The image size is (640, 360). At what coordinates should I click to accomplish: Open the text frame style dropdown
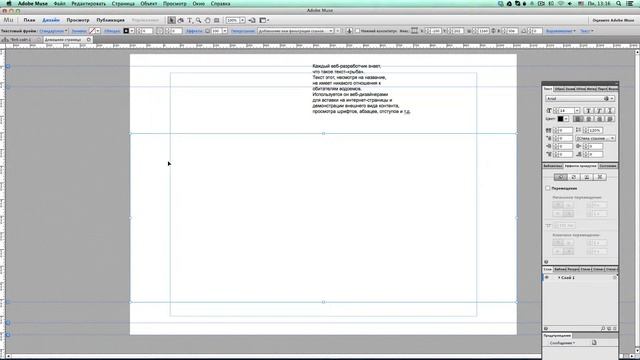(53, 31)
